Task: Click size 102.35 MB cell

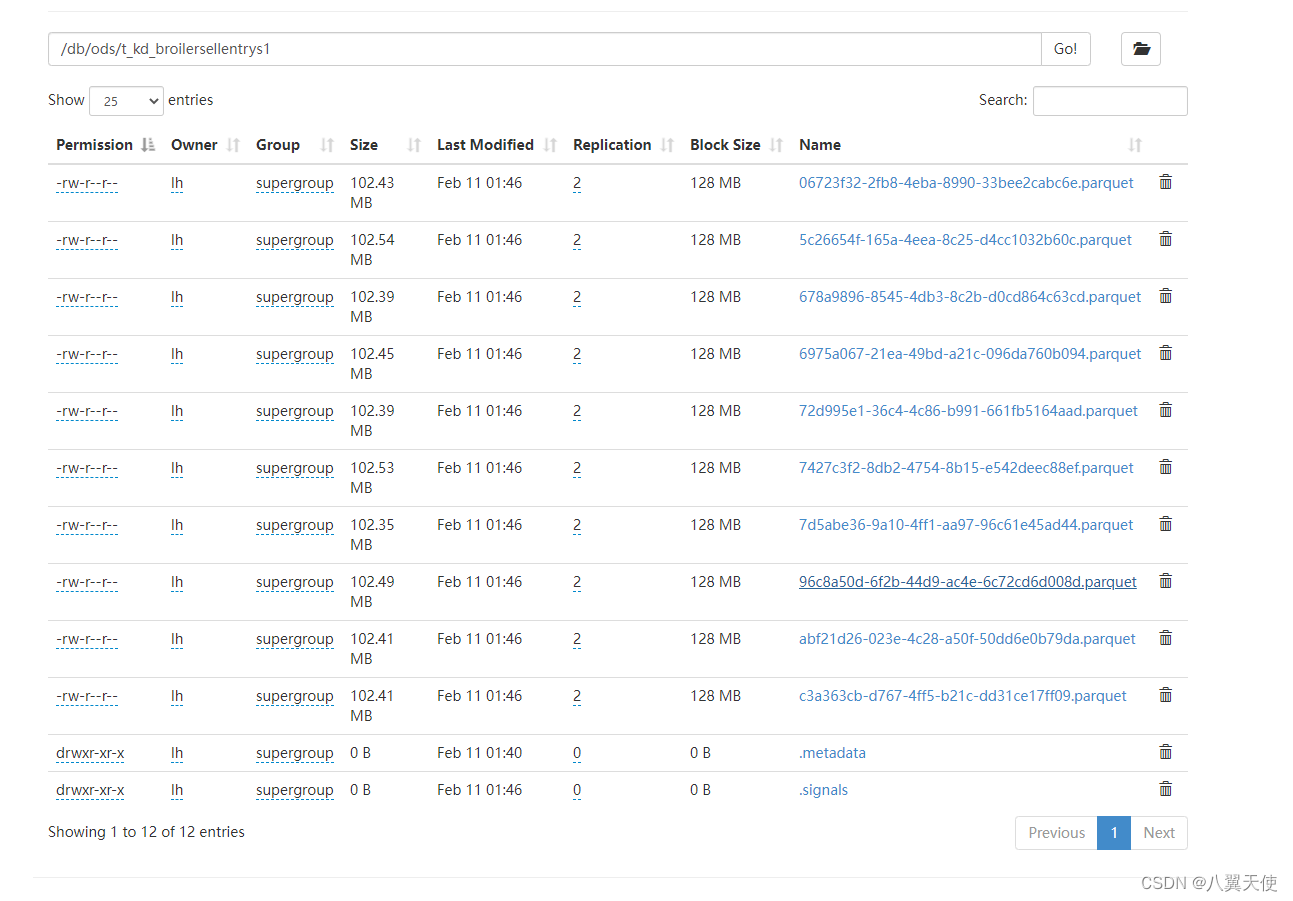Action: click(x=373, y=535)
